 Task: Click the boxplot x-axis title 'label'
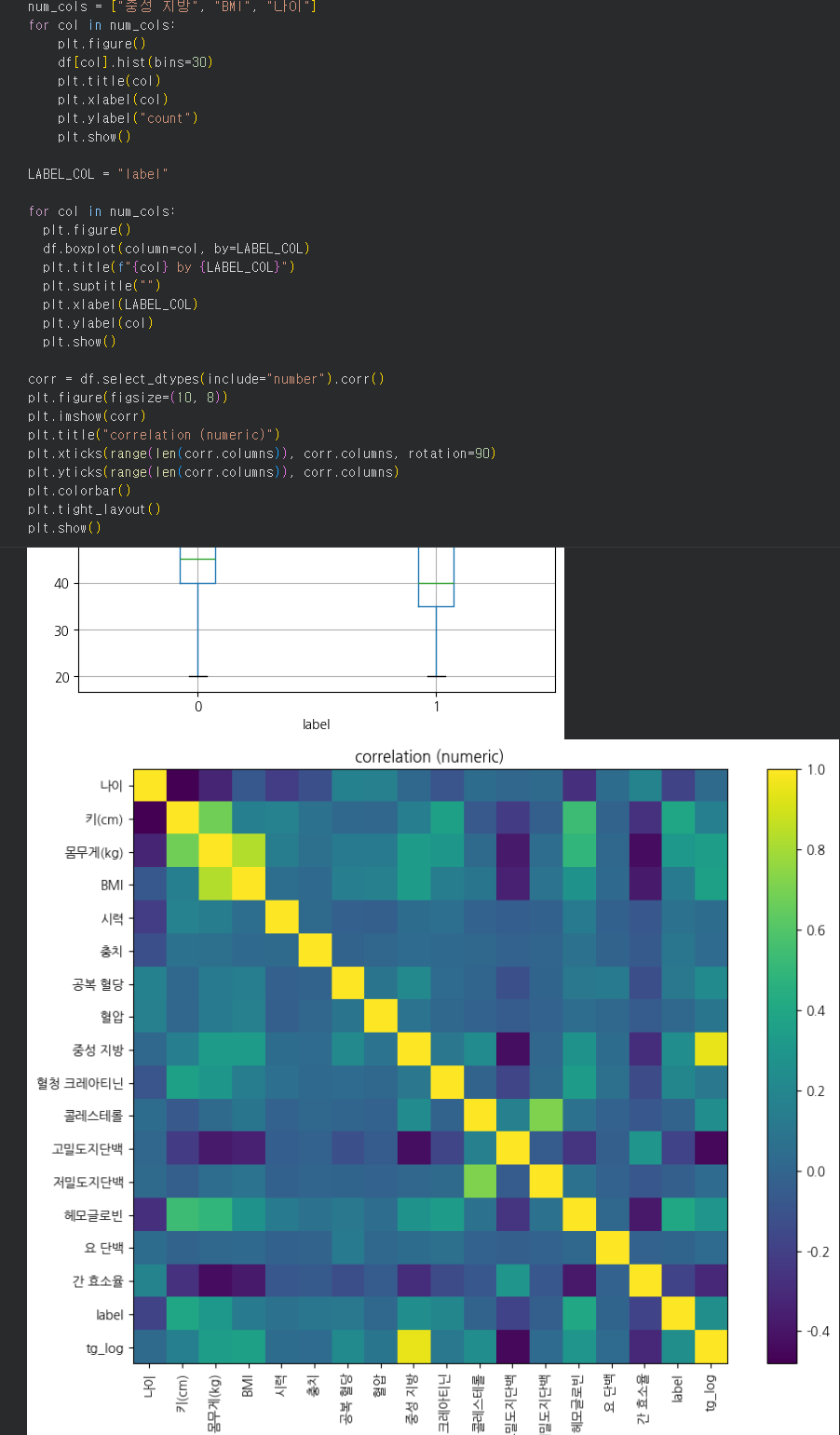(317, 724)
